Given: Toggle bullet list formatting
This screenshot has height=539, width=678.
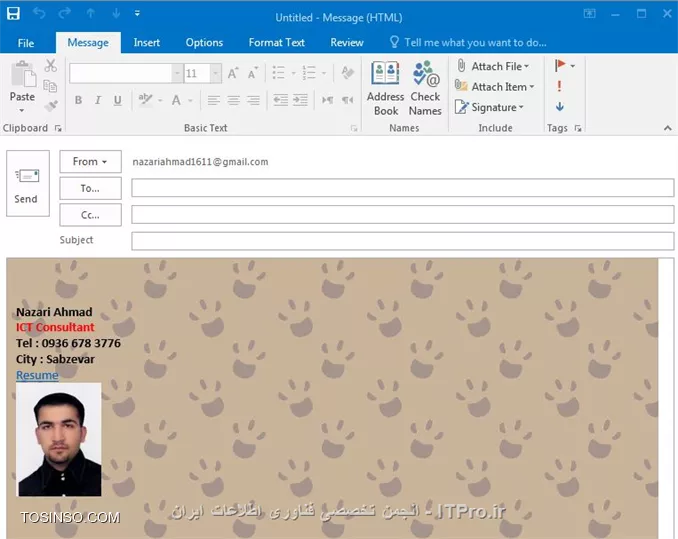Looking at the screenshot, I should 279,73.
